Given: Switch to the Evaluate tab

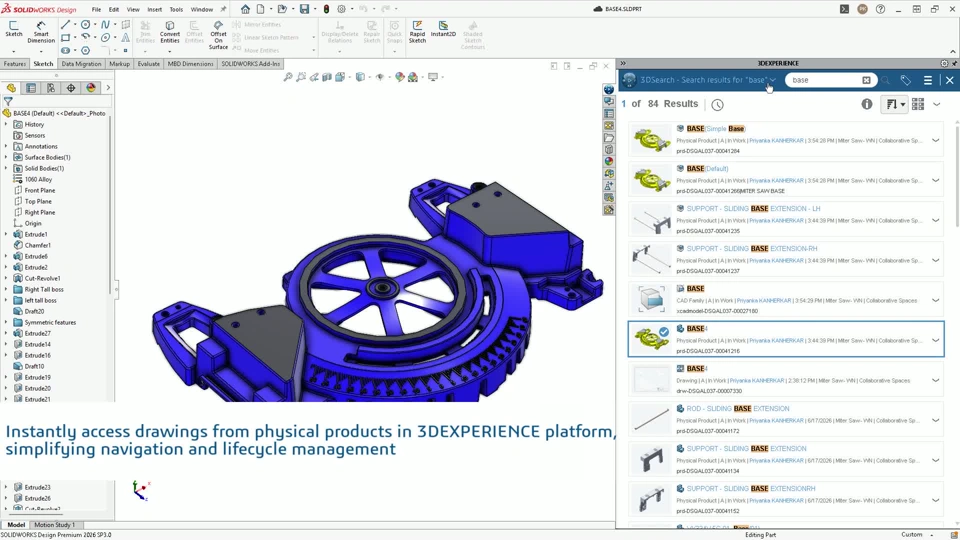Looking at the screenshot, I should (148, 64).
